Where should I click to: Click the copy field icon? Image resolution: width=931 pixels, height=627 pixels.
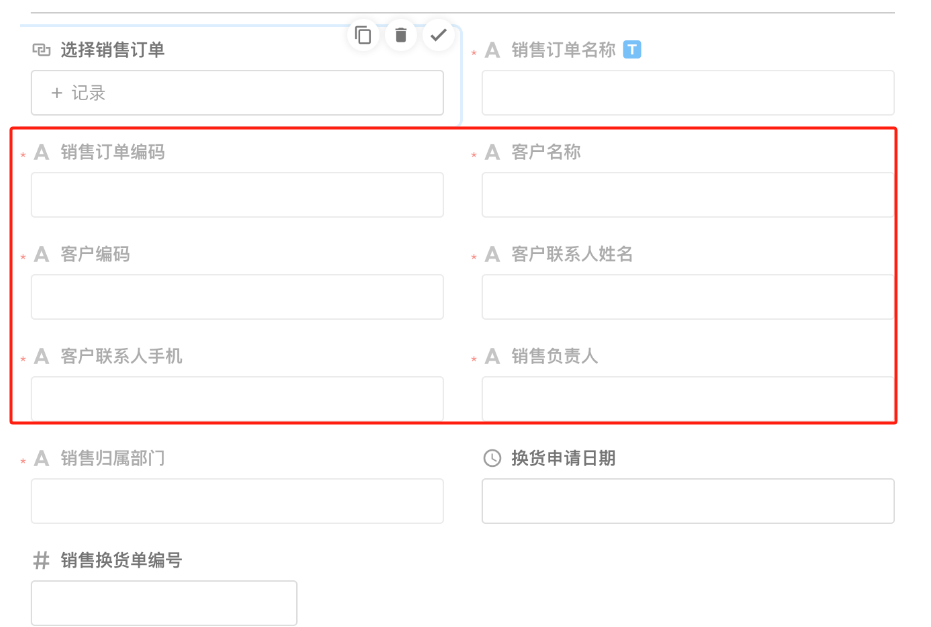[x=363, y=35]
